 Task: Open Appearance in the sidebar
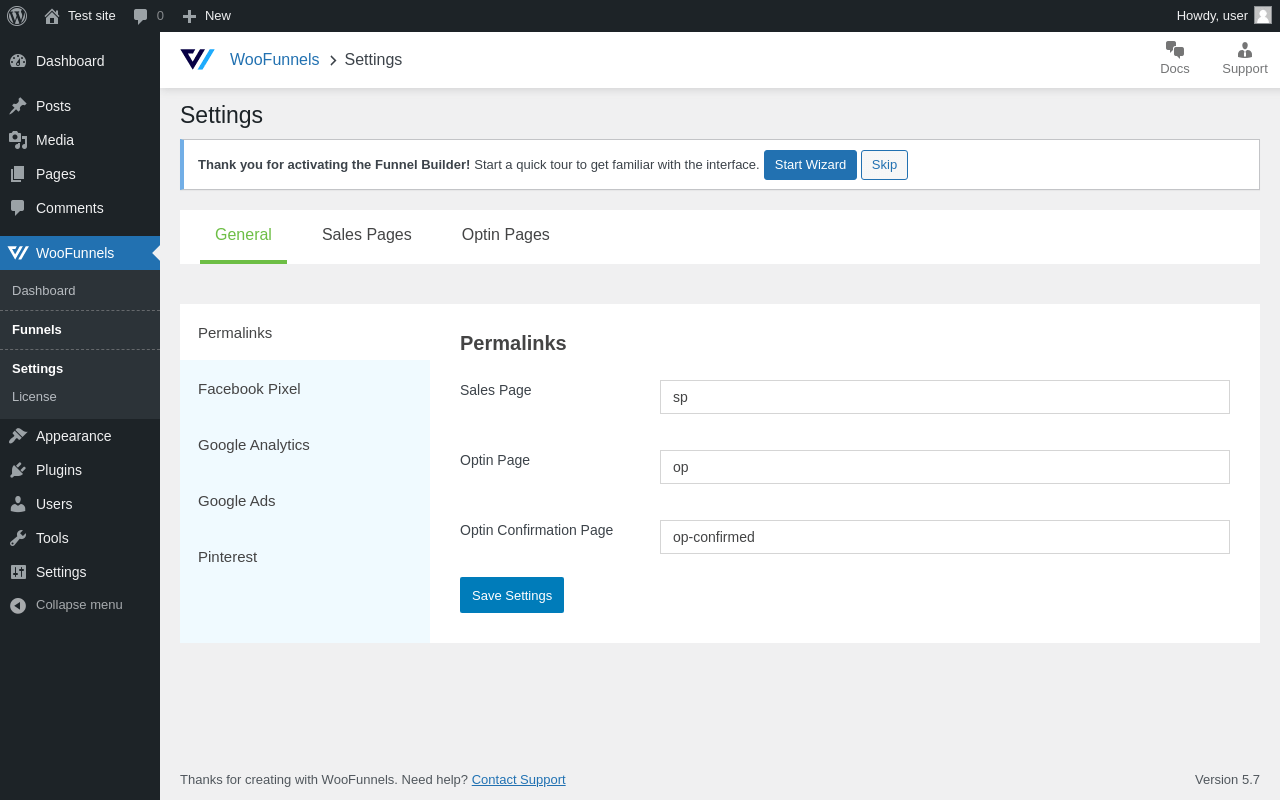coord(80,436)
